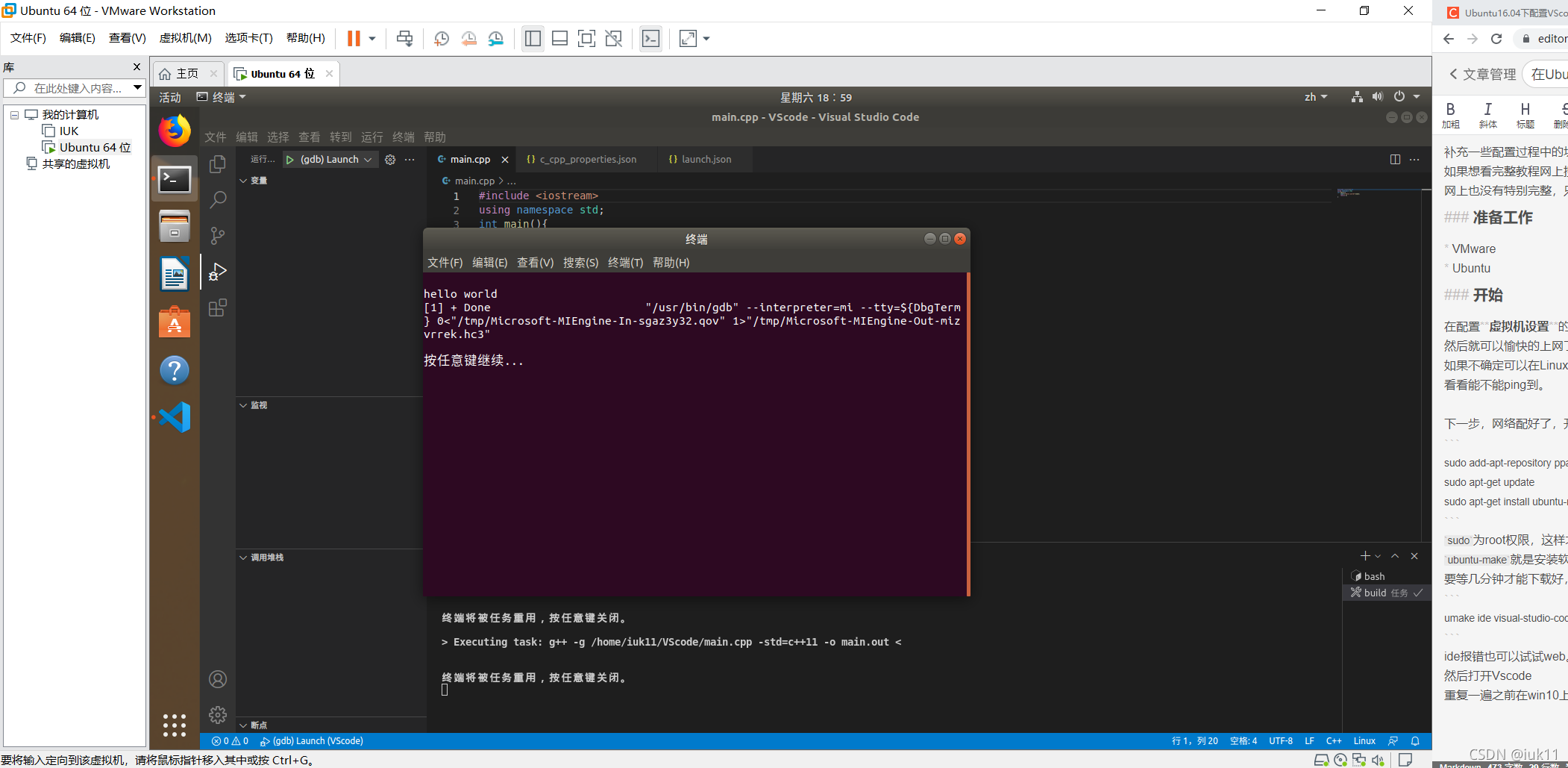Toggle VMware unity mode button

pos(614,39)
